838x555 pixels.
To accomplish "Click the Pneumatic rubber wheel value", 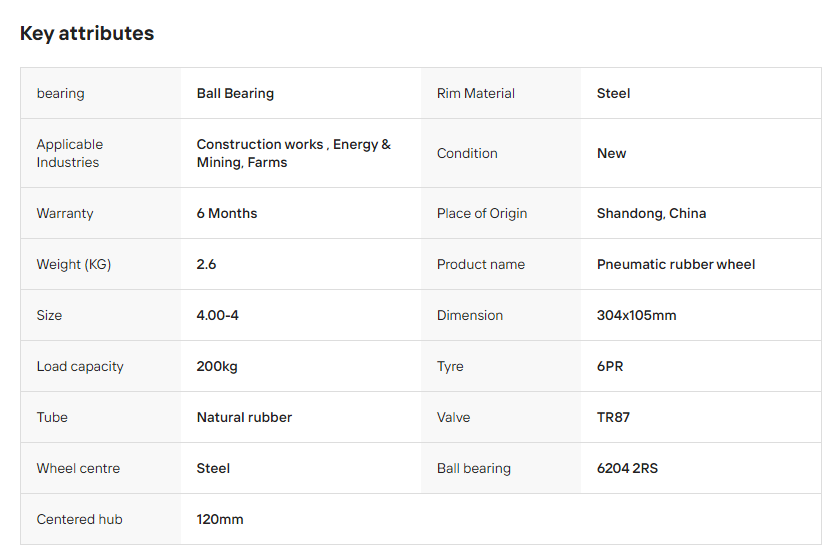I will point(676,264).
